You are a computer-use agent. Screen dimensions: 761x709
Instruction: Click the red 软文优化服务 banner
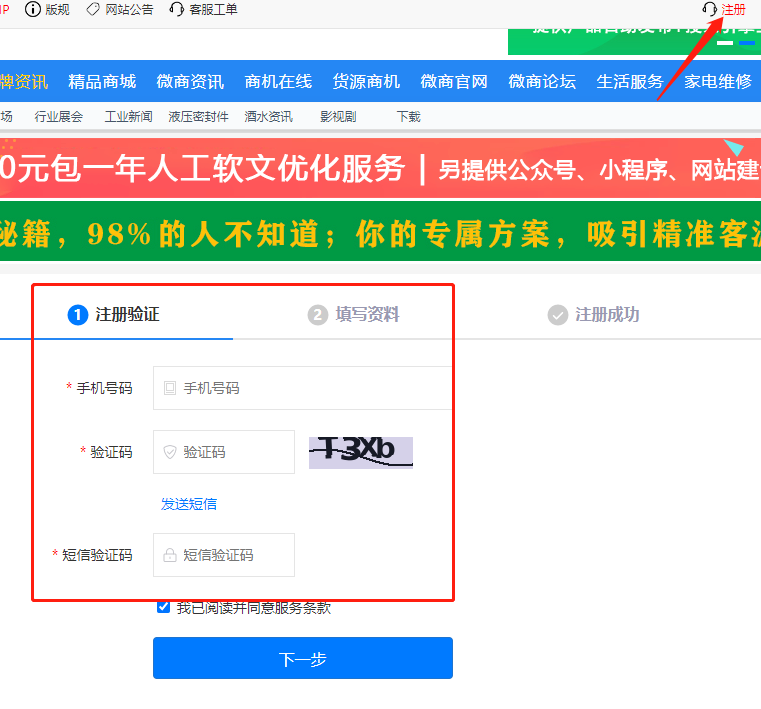(380, 168)
